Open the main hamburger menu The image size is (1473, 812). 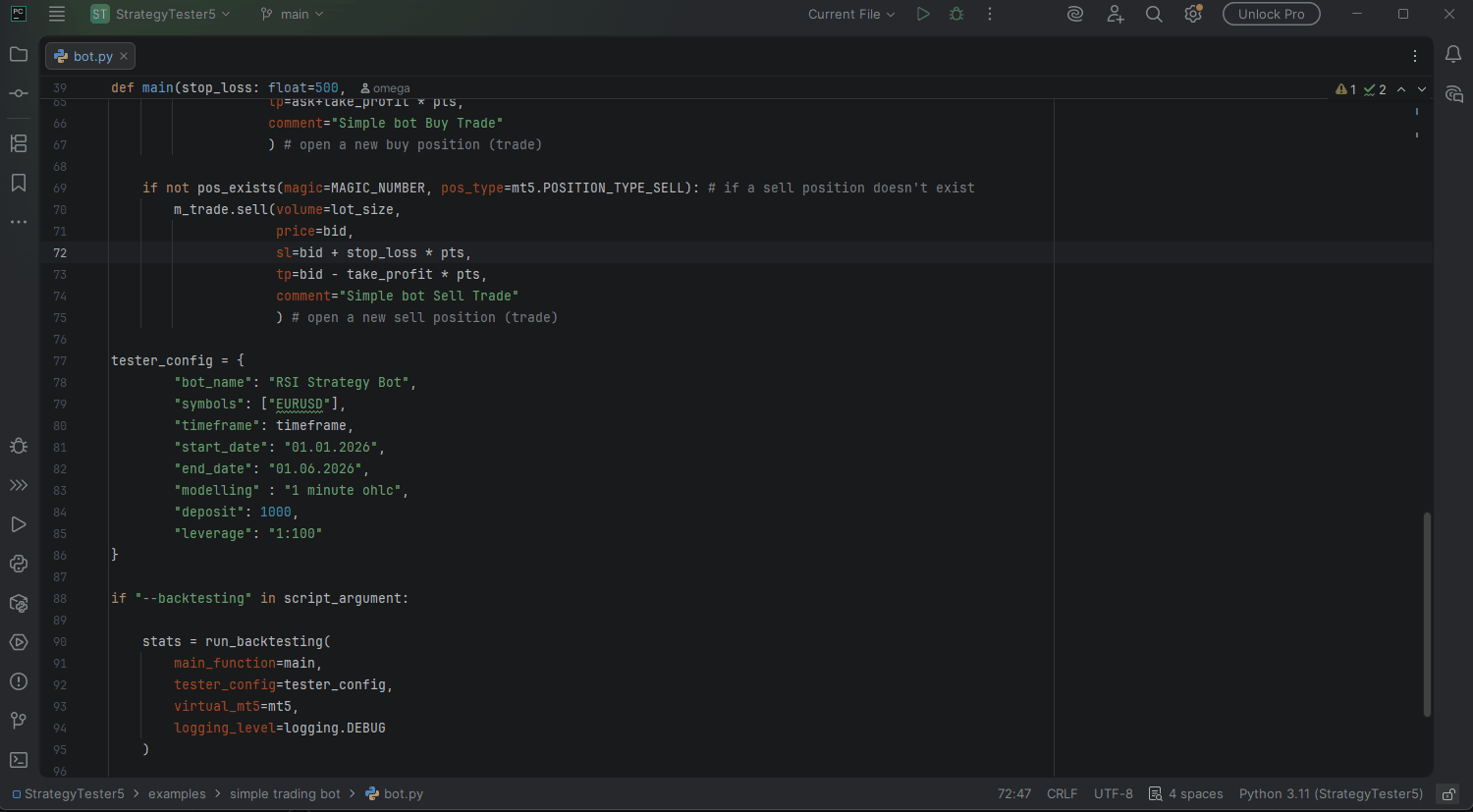57,14
